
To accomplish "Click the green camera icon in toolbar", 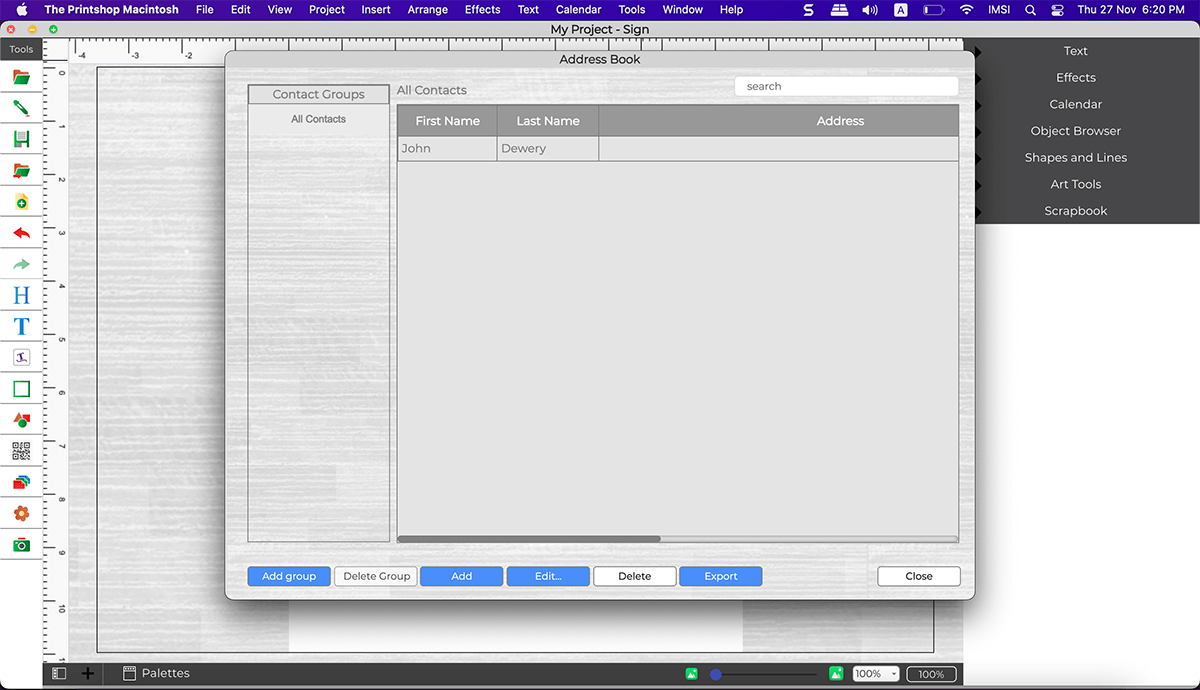I will pyautogui.click(x=21, y=545).
